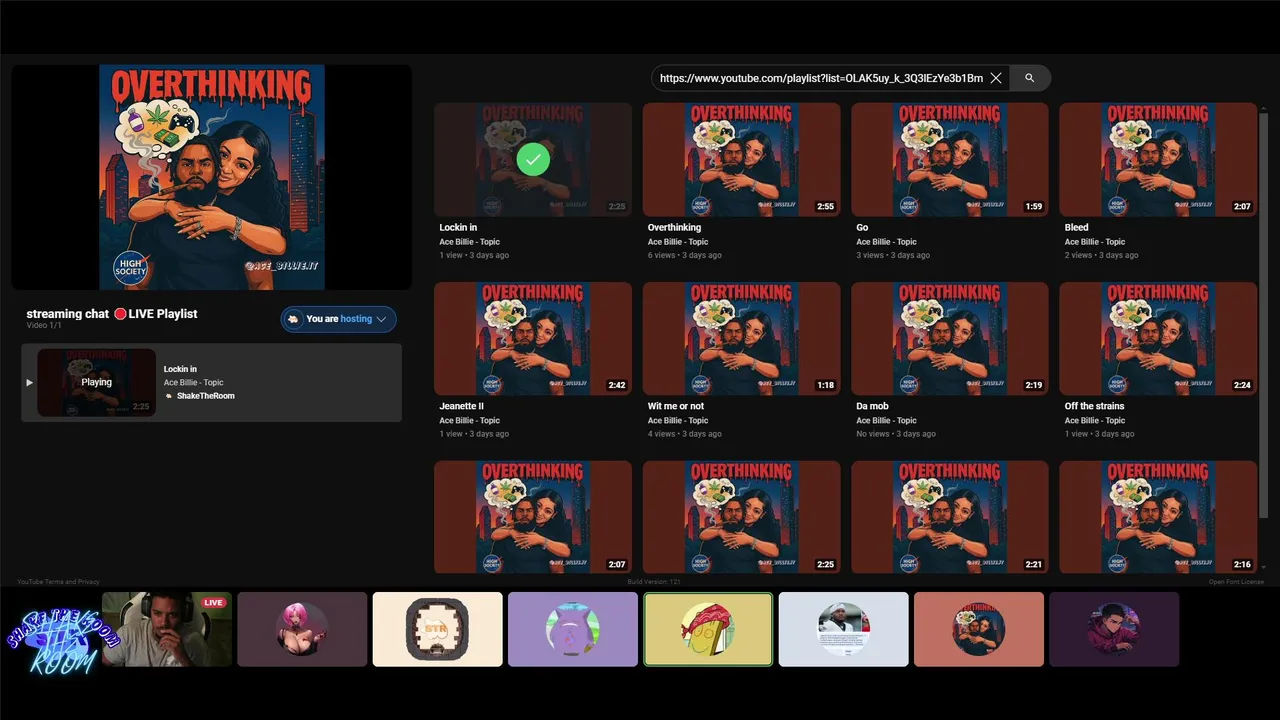This screenshot has height=720, width=1280.
Task: Select the Da mob video thumbnail
Action: (950, 338)
